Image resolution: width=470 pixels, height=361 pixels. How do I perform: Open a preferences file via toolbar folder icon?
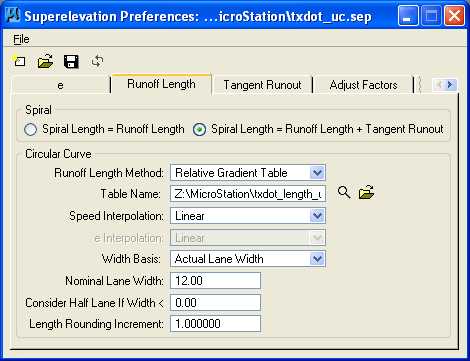(45, 61)
